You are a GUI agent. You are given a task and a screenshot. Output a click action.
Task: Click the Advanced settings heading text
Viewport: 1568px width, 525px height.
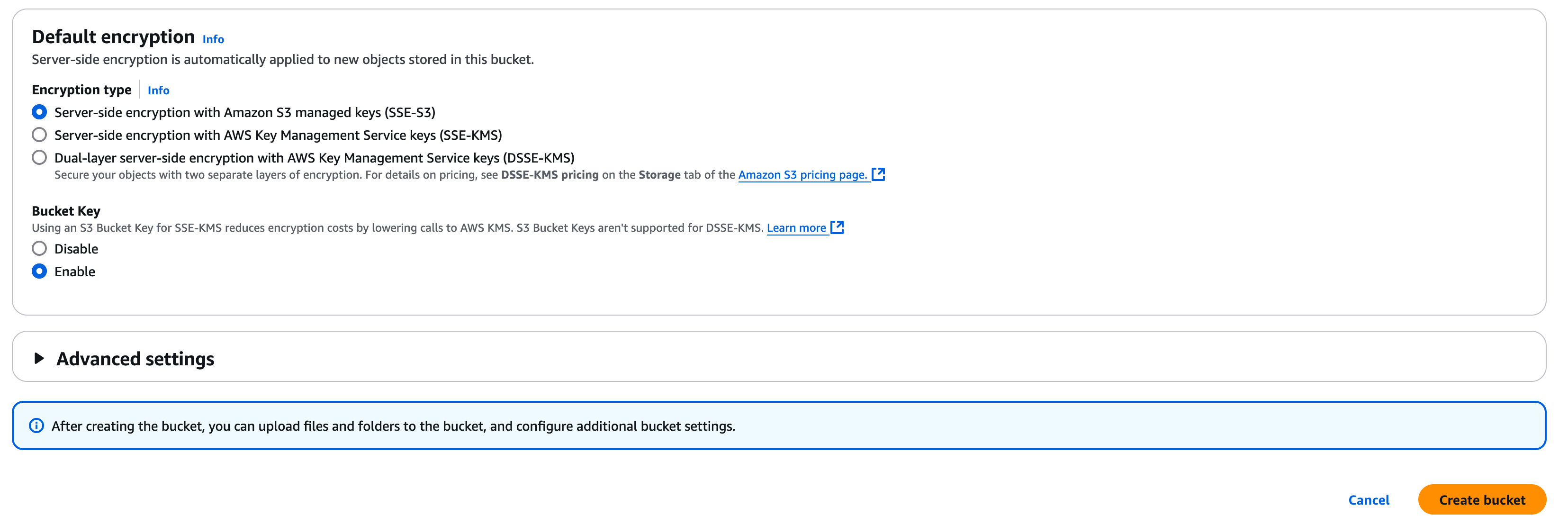point(135,359)
